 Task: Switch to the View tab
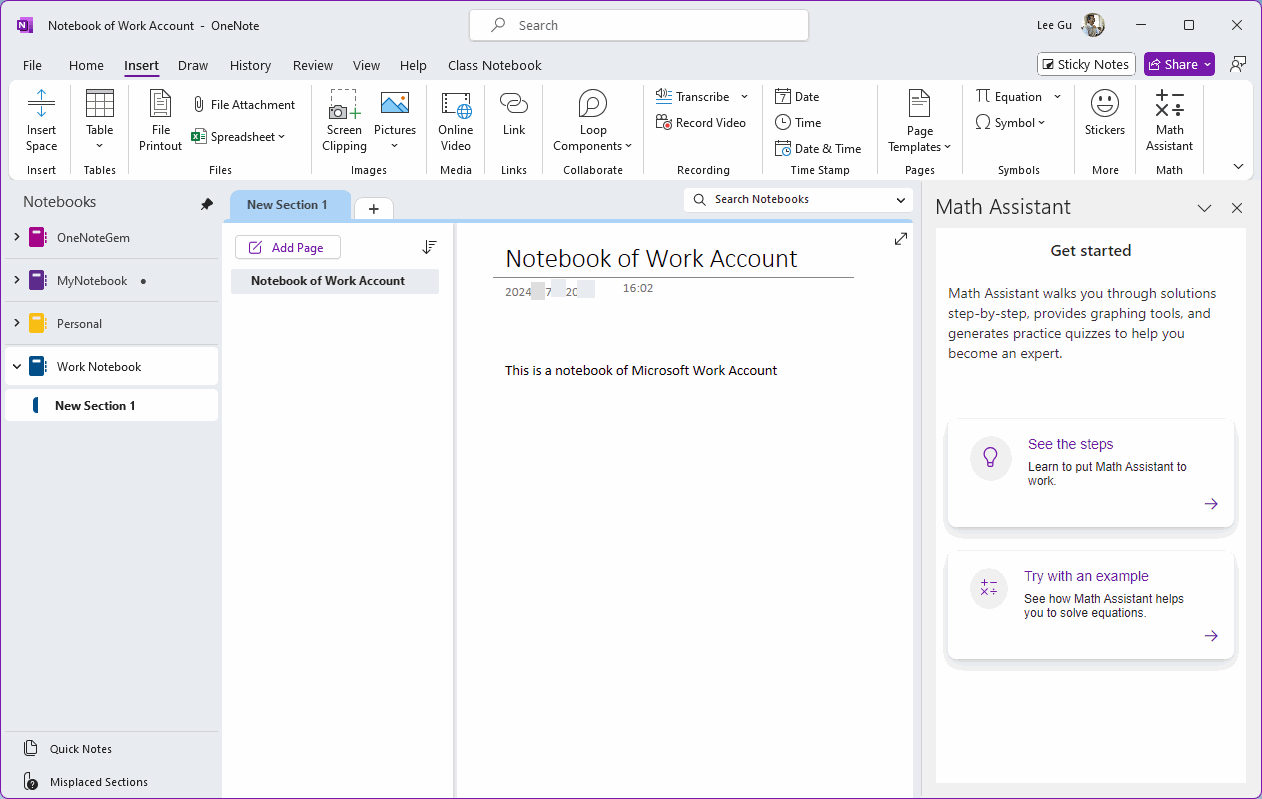[x=366, y=65]
